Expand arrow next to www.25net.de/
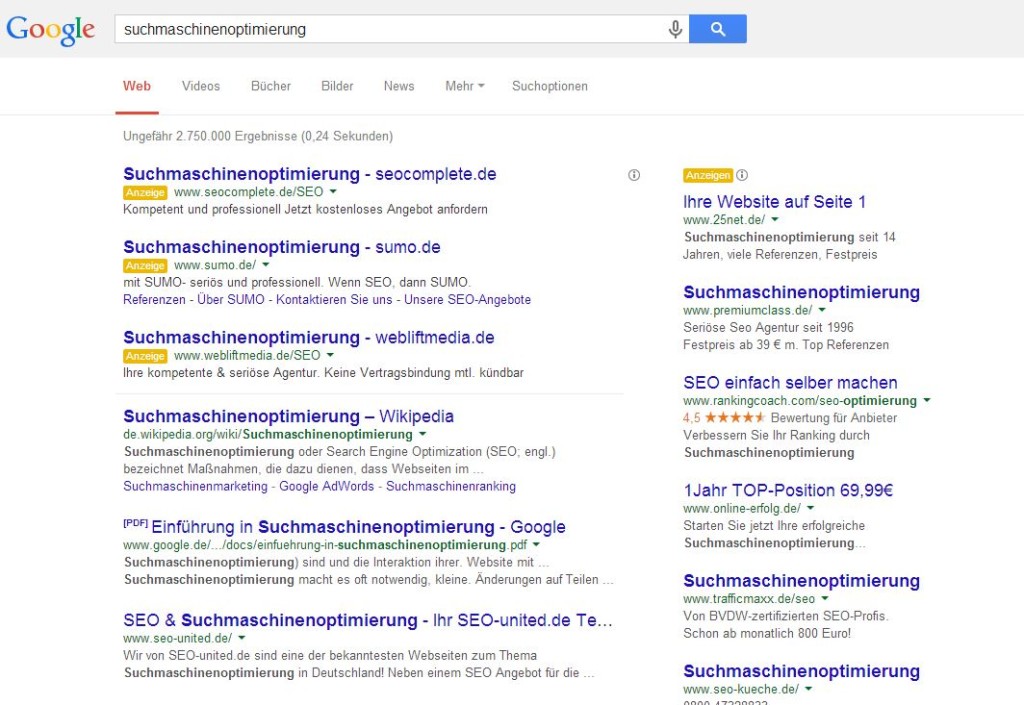 (x=775, y=219)
